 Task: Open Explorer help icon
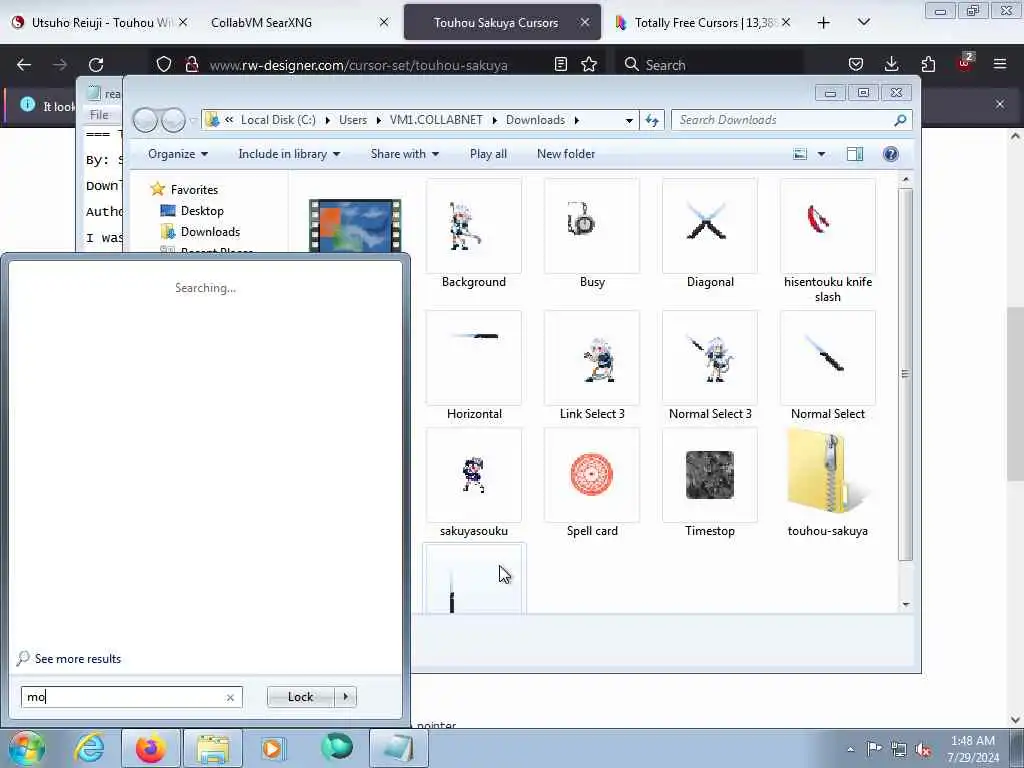coord(890,154)
